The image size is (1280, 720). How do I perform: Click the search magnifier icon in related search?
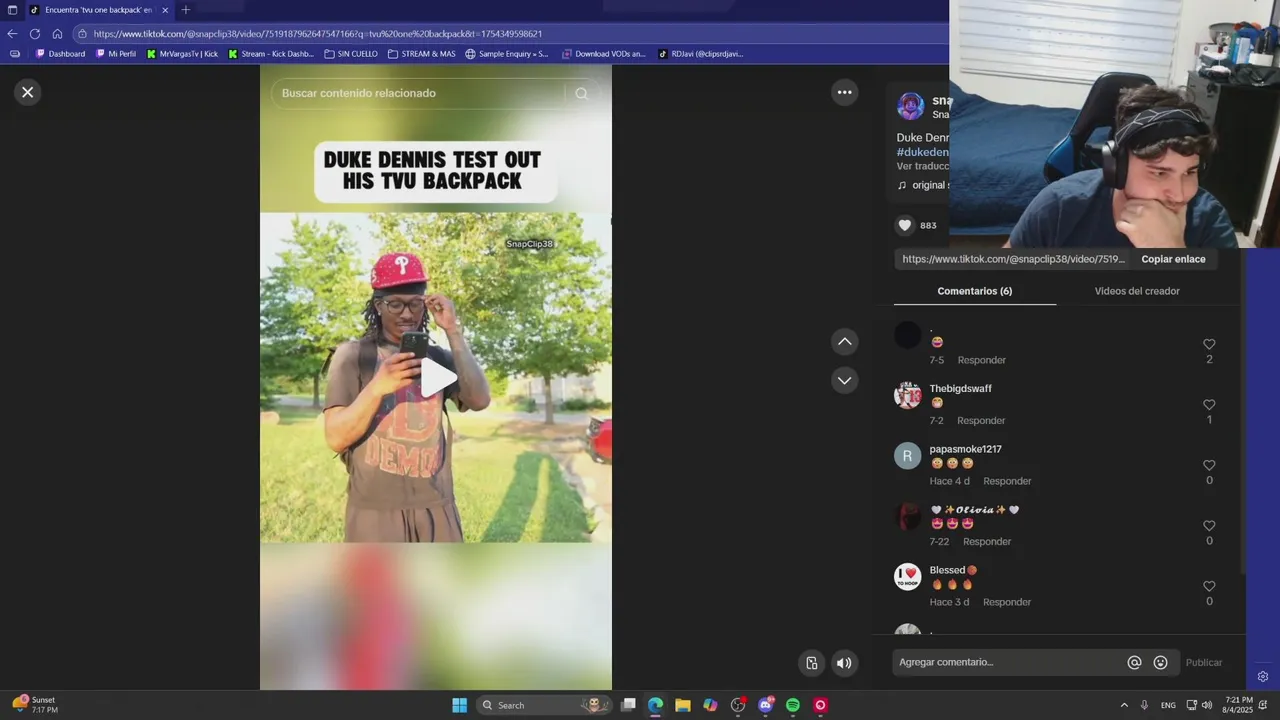(x=582, y=93)
